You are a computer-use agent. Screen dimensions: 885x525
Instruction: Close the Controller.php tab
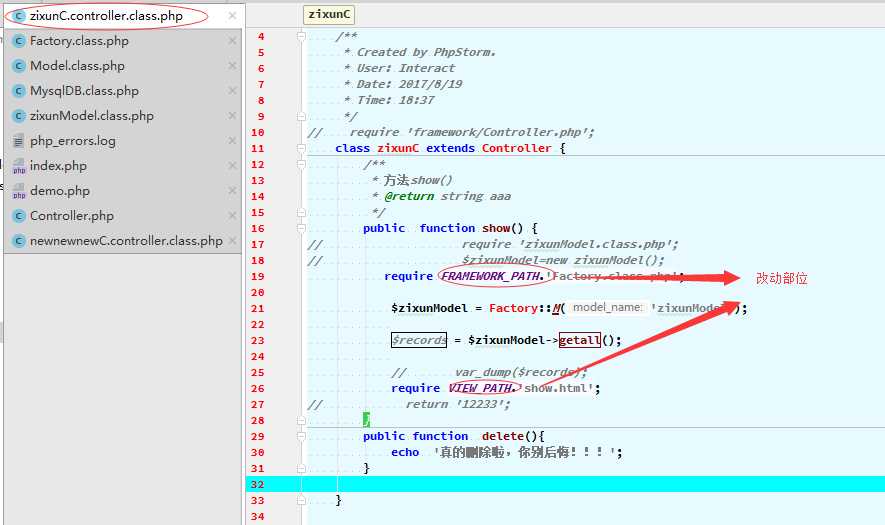(x=232, y=216)
